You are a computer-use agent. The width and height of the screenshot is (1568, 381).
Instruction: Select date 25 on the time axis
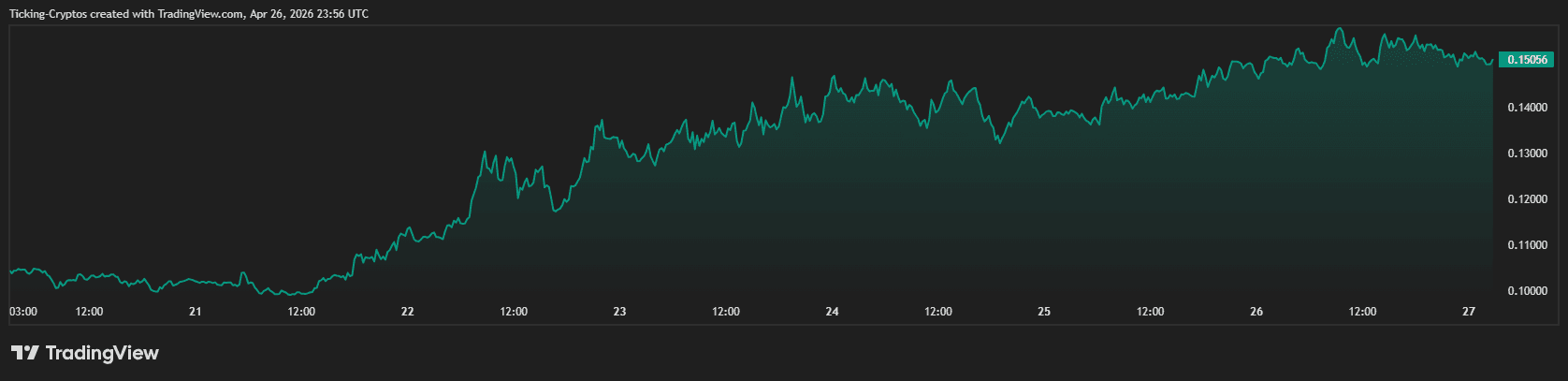click(x=1044, y=312)
